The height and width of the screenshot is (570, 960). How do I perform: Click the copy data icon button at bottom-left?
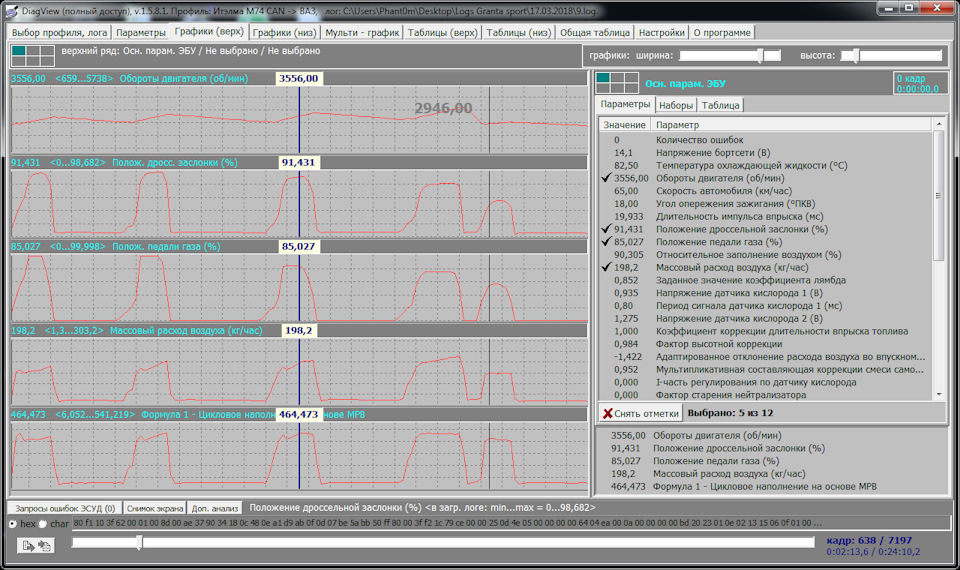pos(46,544)
